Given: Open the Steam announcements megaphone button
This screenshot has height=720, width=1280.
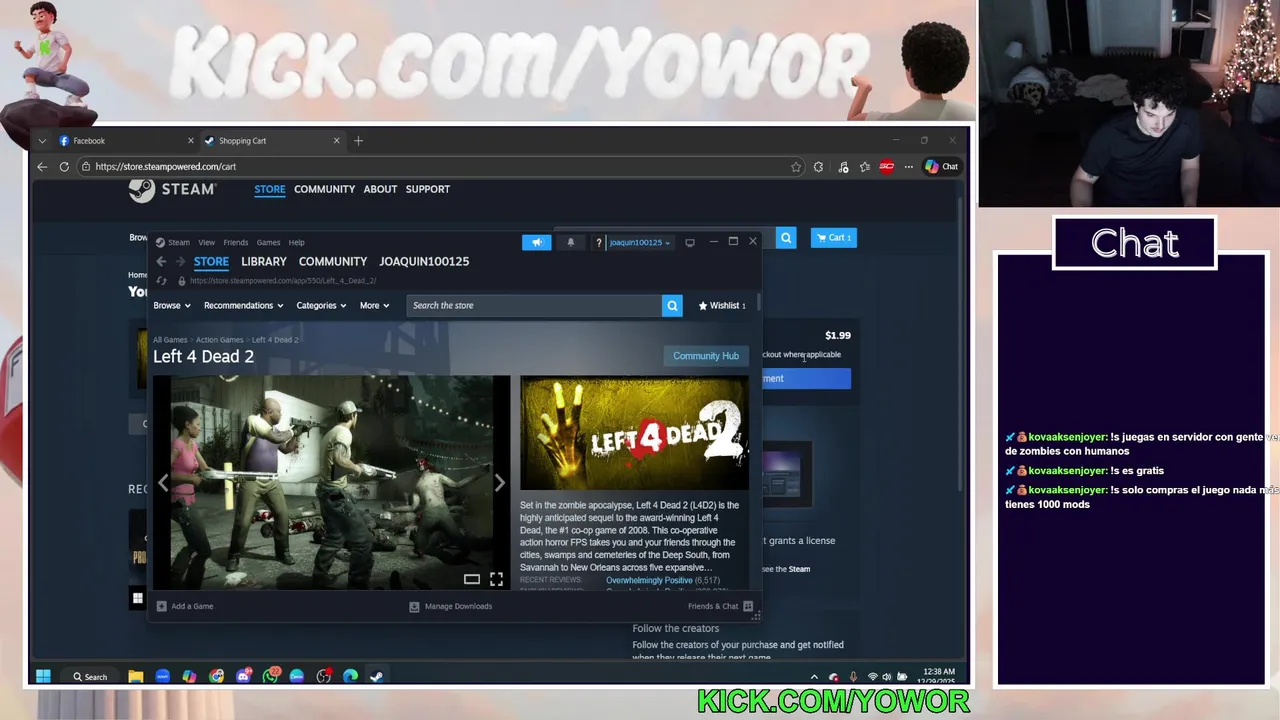Looking at the screenshot, I should point(536,242).
